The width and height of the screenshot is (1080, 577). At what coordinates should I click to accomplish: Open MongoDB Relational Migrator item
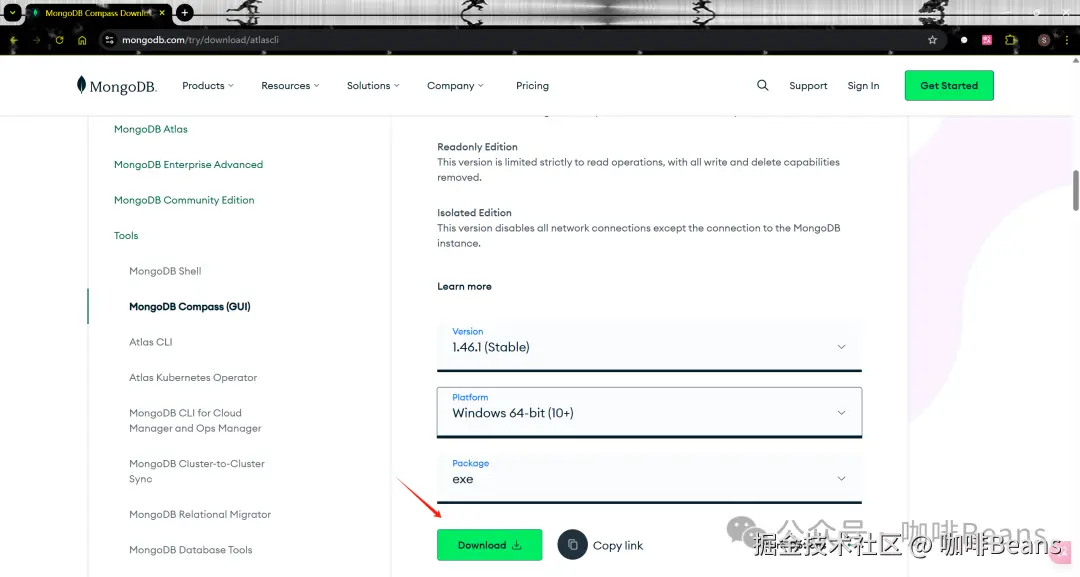click(200, 514)
